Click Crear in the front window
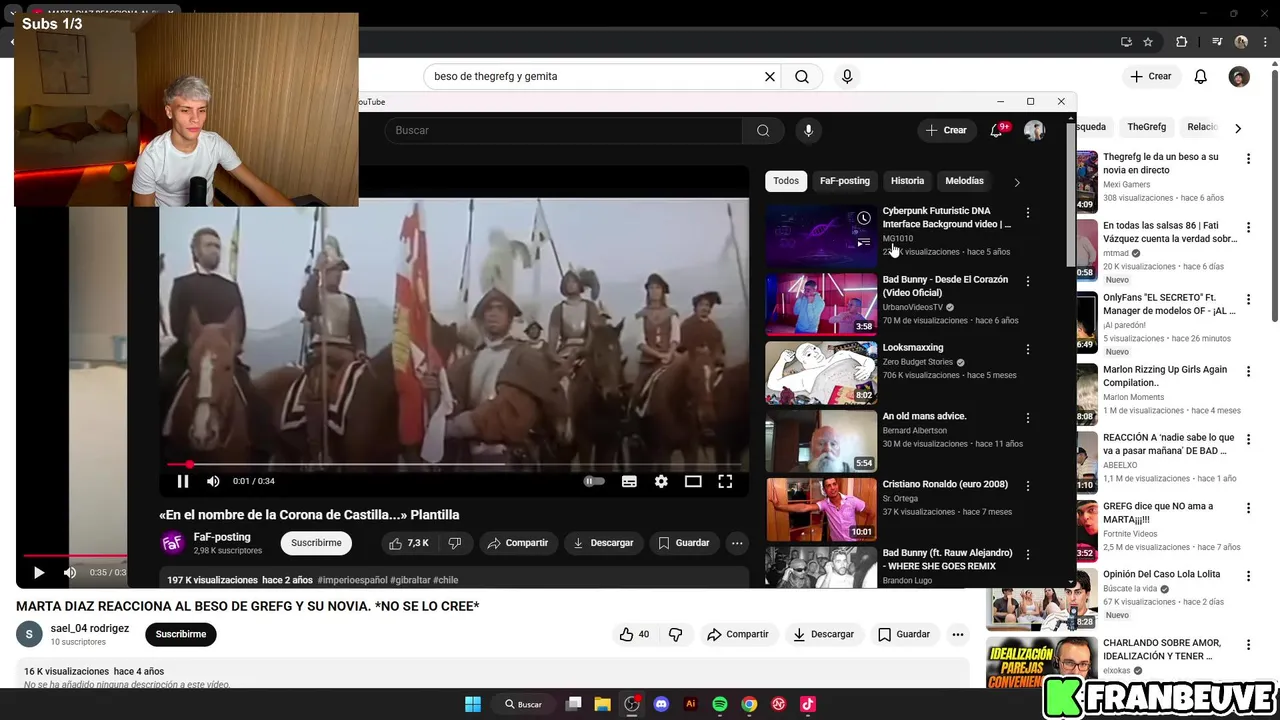This screenshot has height=720, width=1280. (x=946, y=130)
